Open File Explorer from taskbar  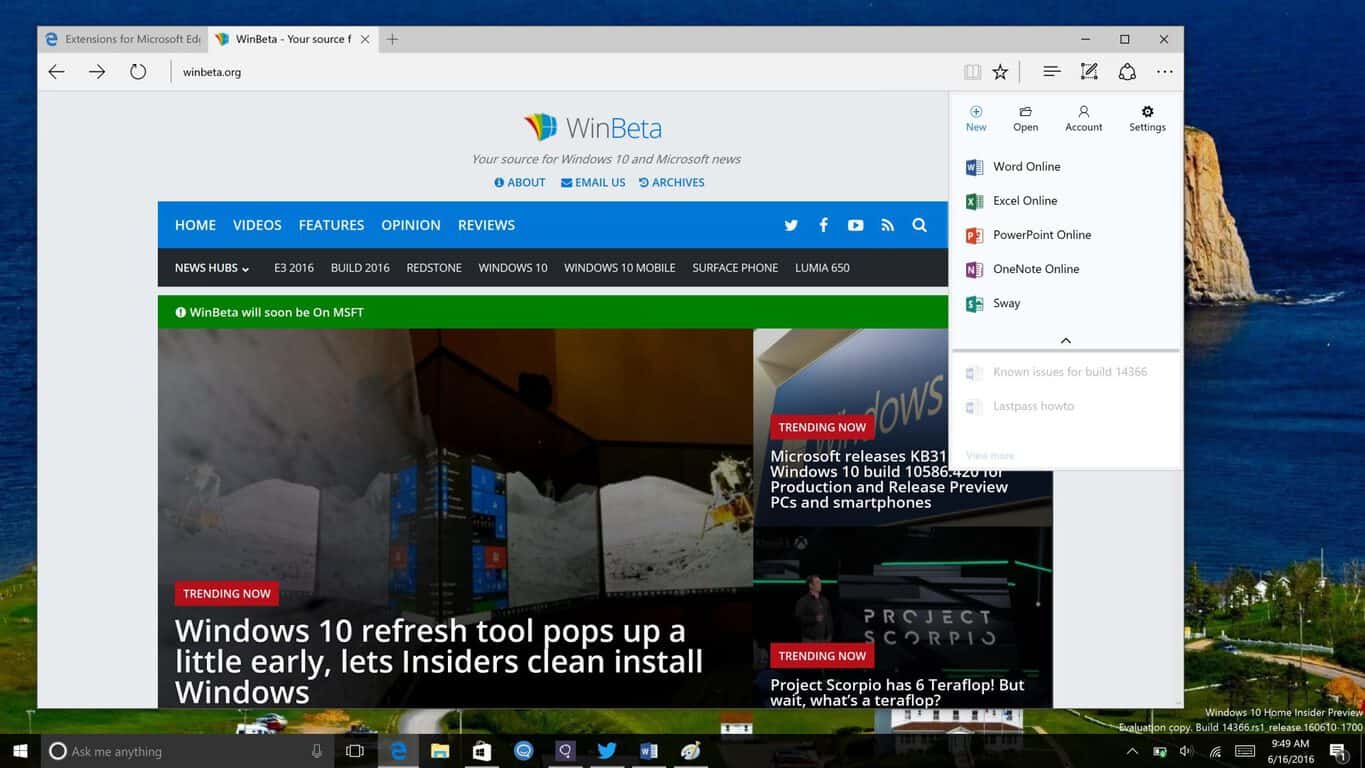pyautogui.click(x=440, y=751)
